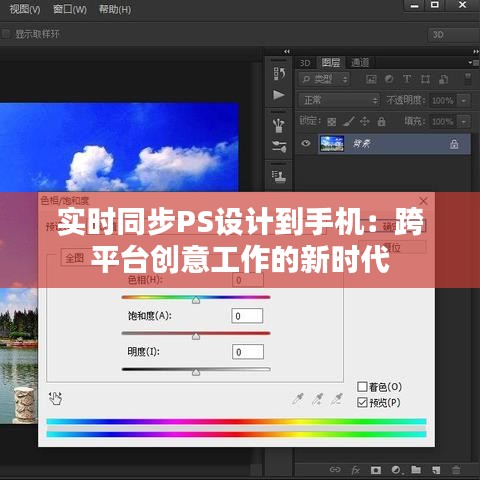Viewport: 480px width, 480px height.
Task: Click 色相(H) value input field
Action: [248, 280]
